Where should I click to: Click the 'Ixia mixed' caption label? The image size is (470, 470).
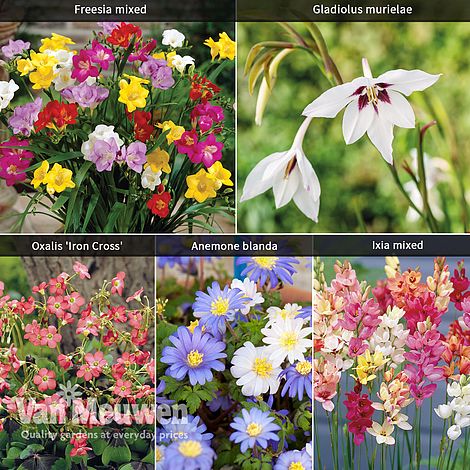[398, 245]
